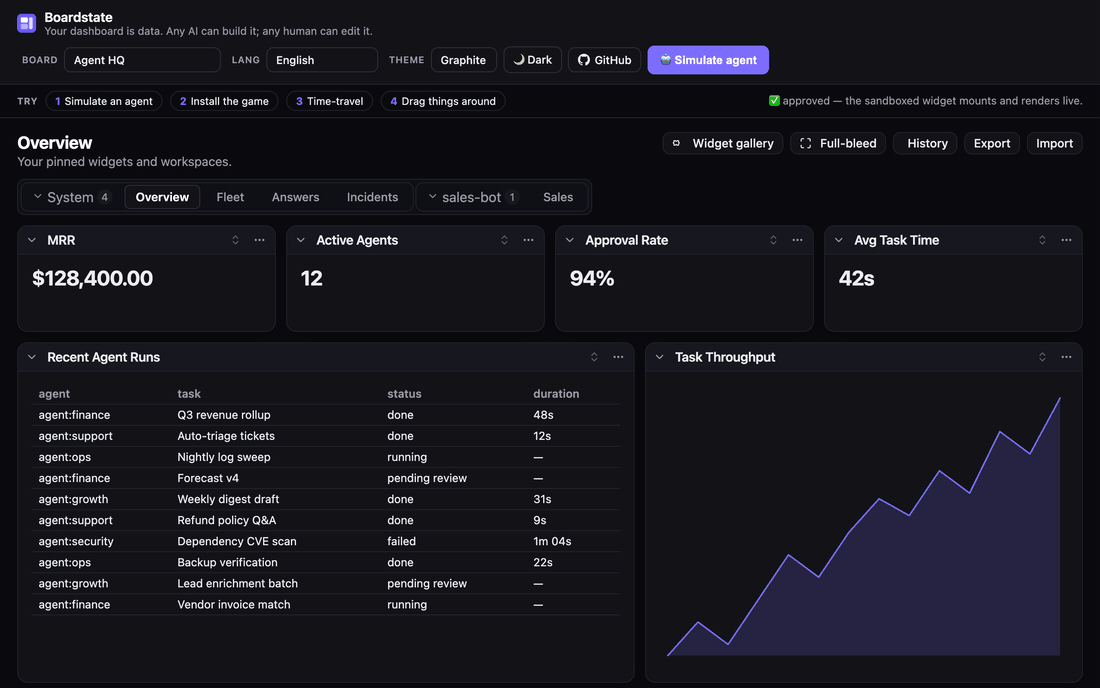Switch to the Incidents tab

tap(373, 197)
